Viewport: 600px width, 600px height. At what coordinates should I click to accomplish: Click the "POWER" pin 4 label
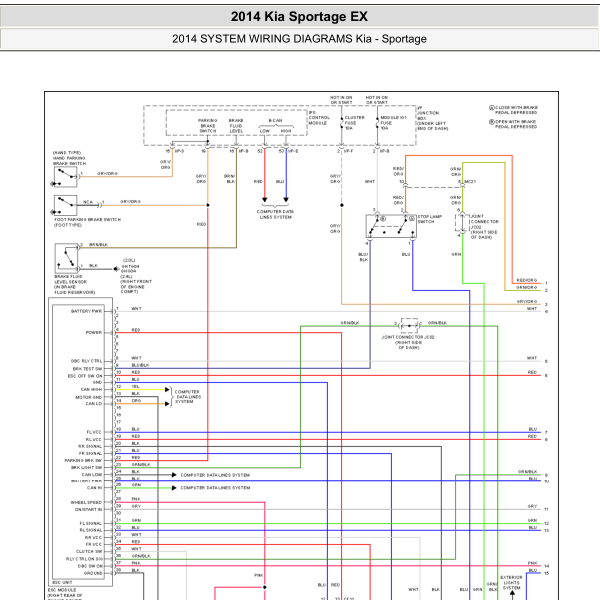[x=94, y=333]
